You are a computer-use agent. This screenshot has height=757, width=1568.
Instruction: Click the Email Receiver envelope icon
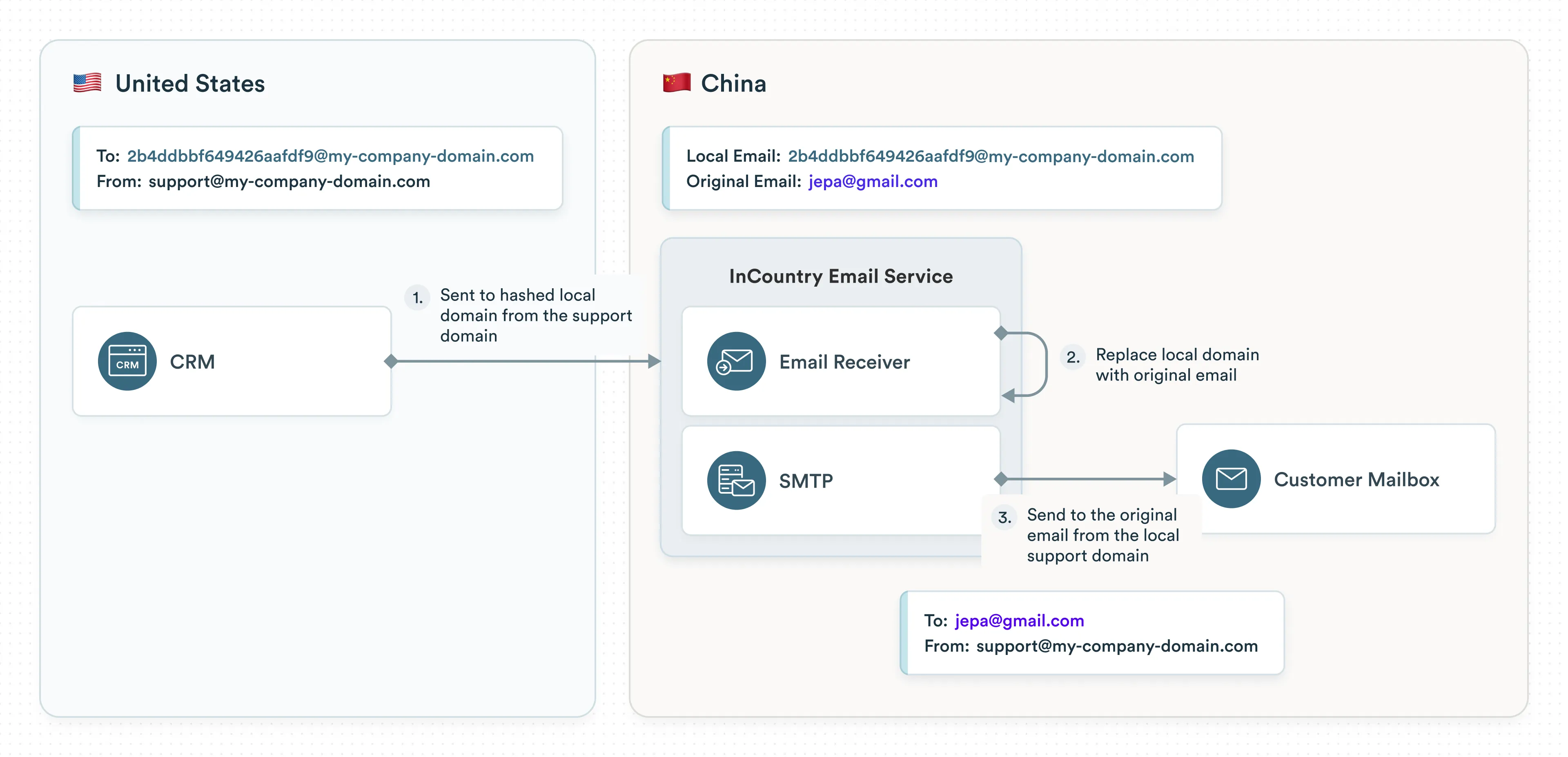click(x=736, y=361)
